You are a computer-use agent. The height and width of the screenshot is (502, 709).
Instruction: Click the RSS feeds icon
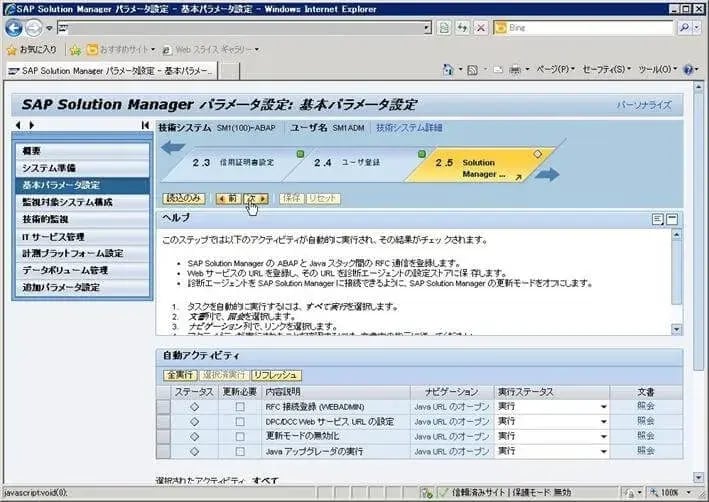coord(472,70)
